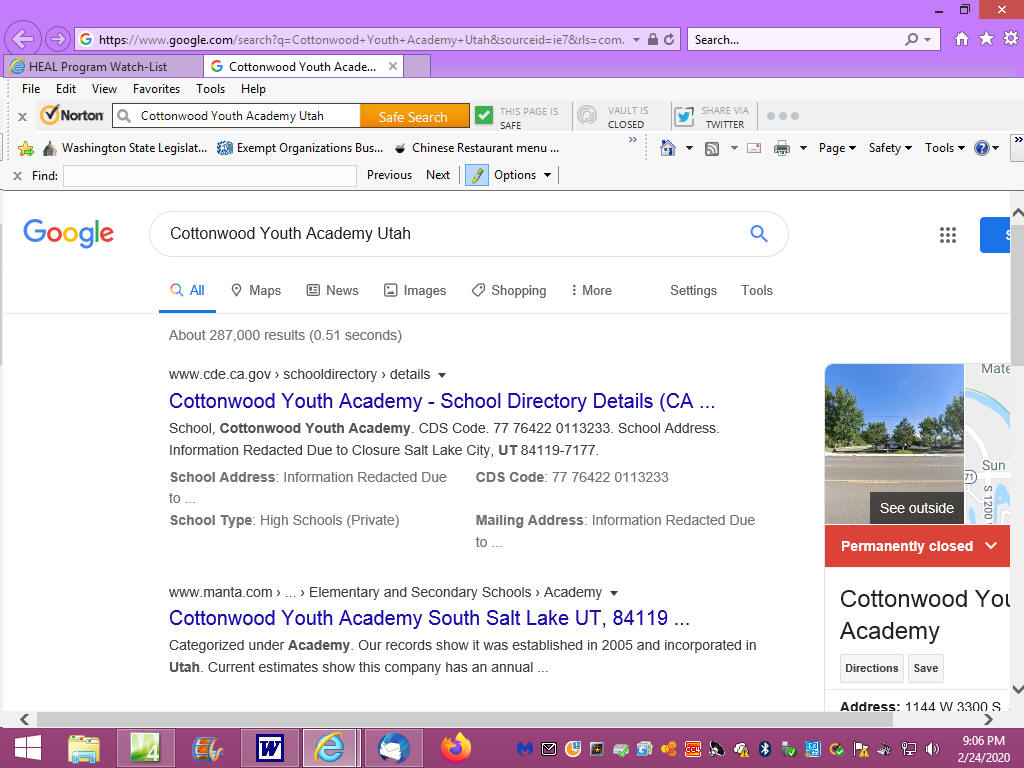The image size is (1024, 768).
Task: Click the horizontal scrollbar at page bottom
Action: coord(464,719)
